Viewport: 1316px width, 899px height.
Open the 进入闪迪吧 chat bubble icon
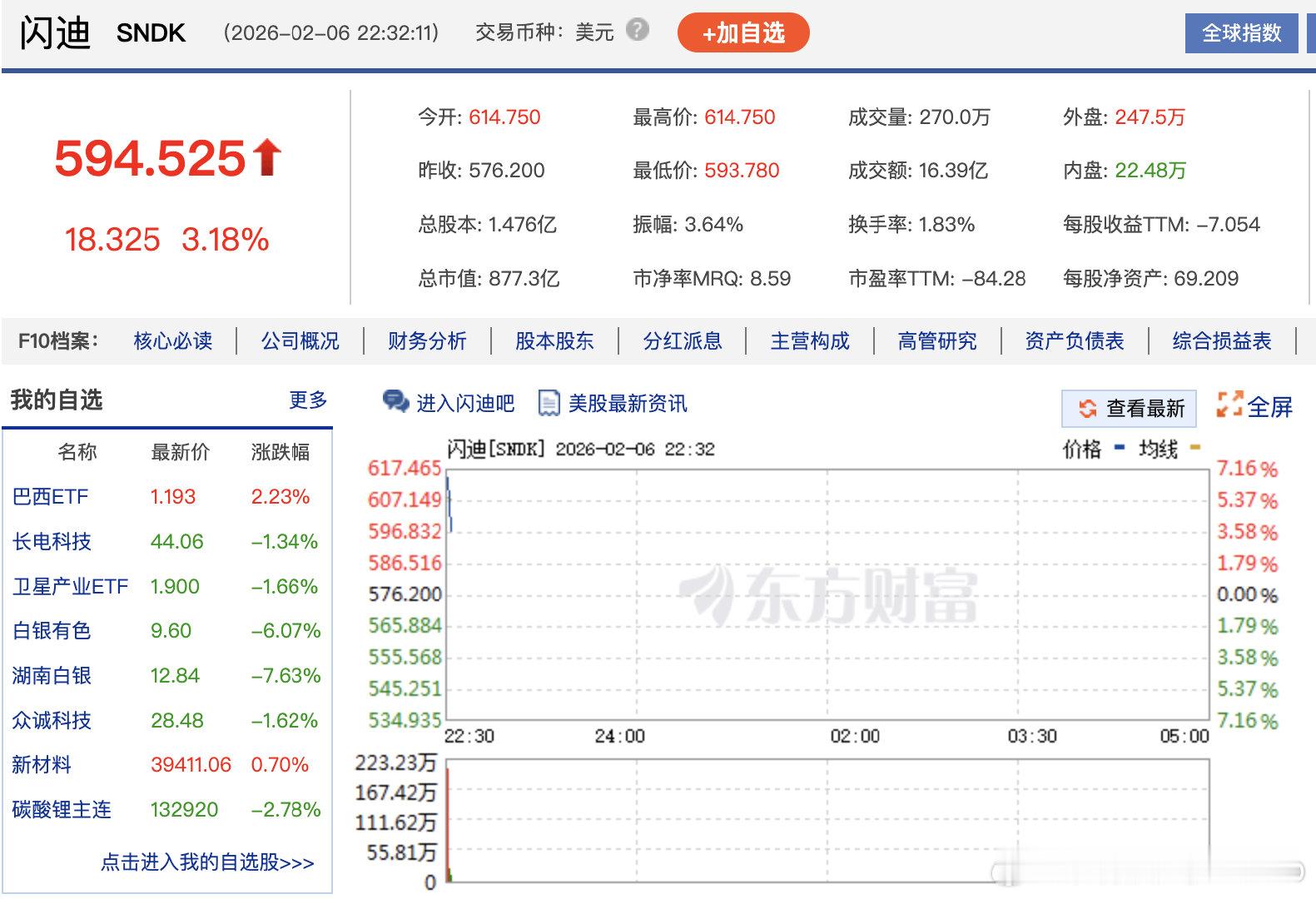(395, 402)
